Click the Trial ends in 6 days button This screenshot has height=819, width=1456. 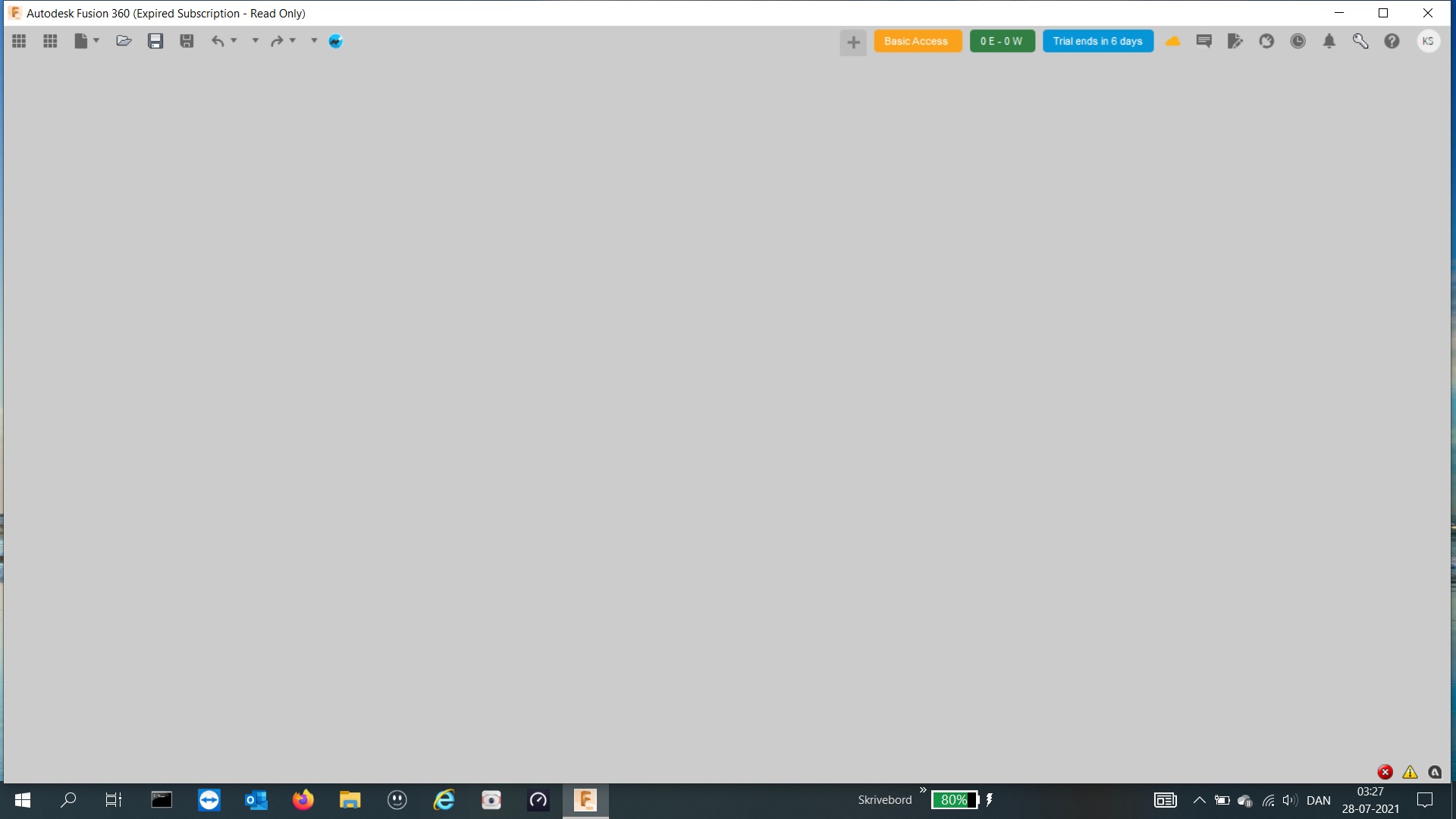coord(1098,41)
